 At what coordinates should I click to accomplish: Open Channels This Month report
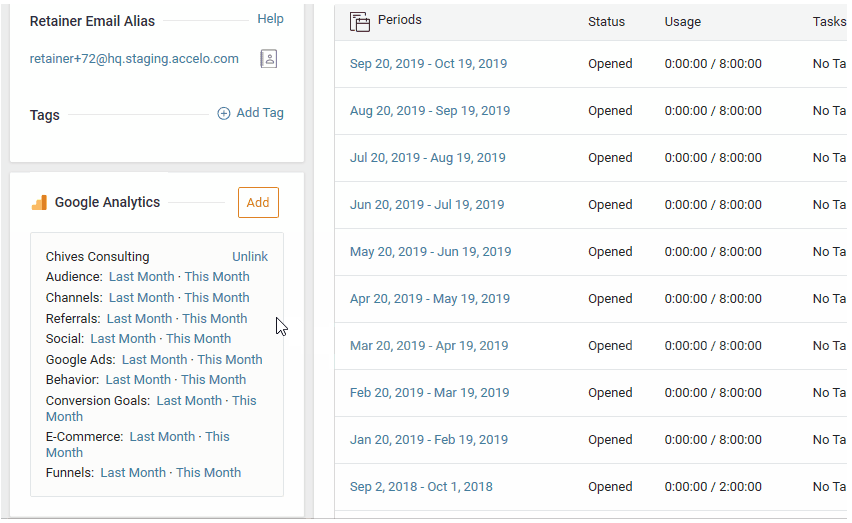click(217, 298)
